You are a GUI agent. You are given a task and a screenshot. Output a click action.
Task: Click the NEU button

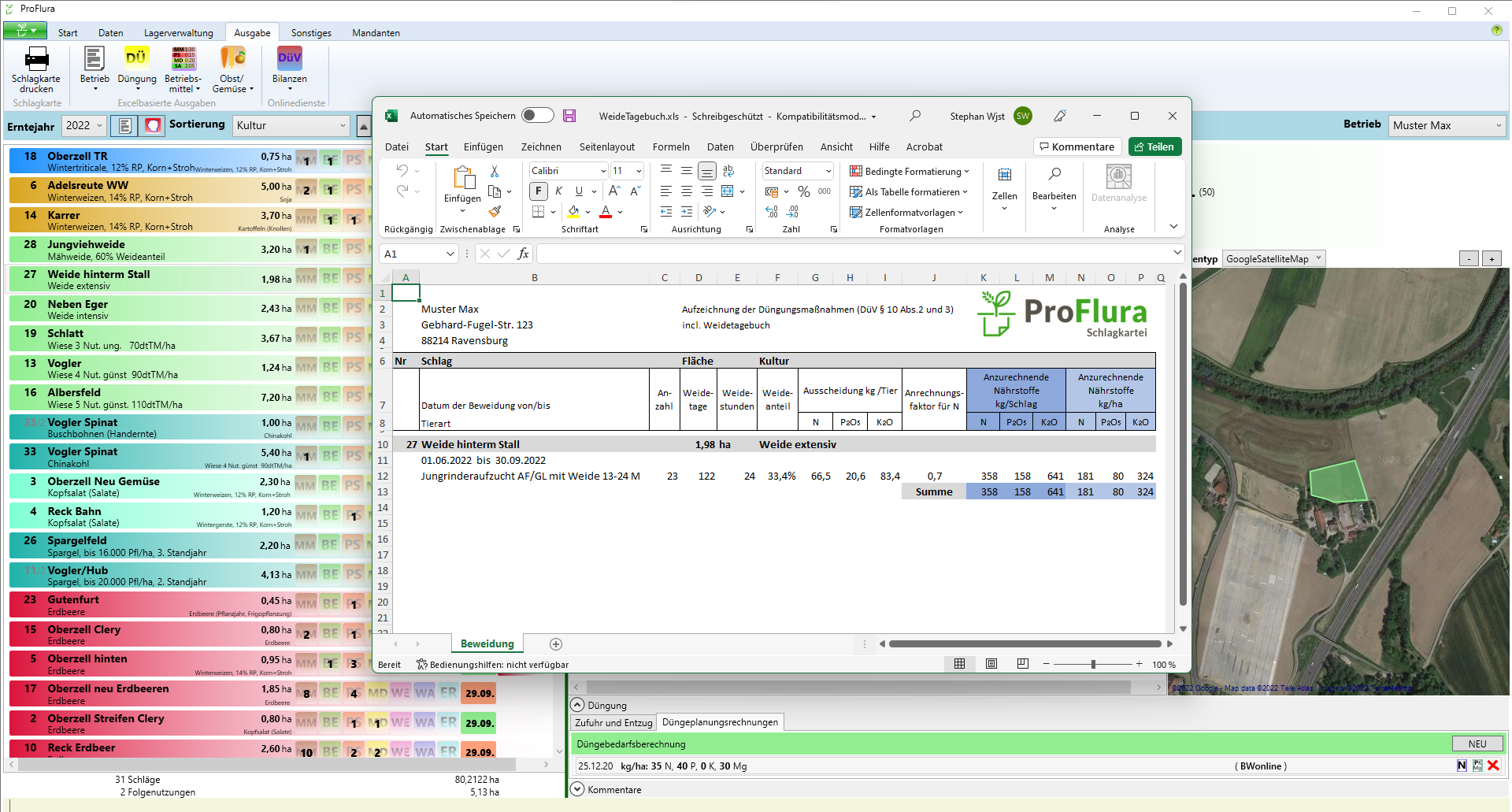tap(1477, 743)
